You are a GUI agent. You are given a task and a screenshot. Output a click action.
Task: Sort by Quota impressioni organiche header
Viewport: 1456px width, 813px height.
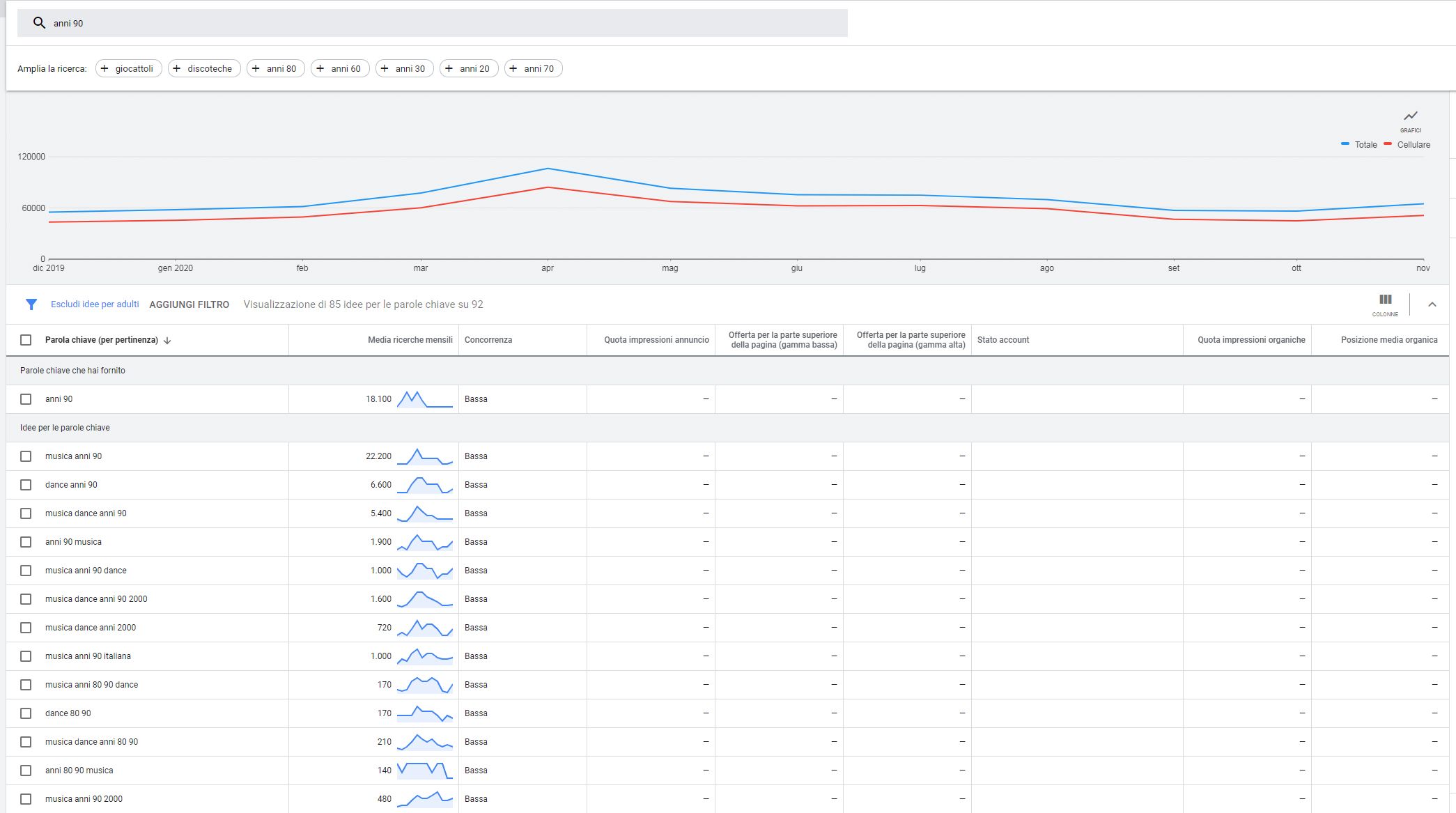click(x=1251, y=340)
